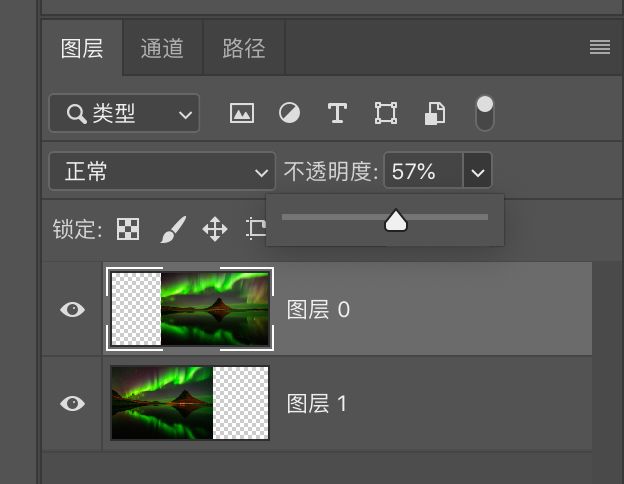Select the 图层 tab

click(82, 48)
